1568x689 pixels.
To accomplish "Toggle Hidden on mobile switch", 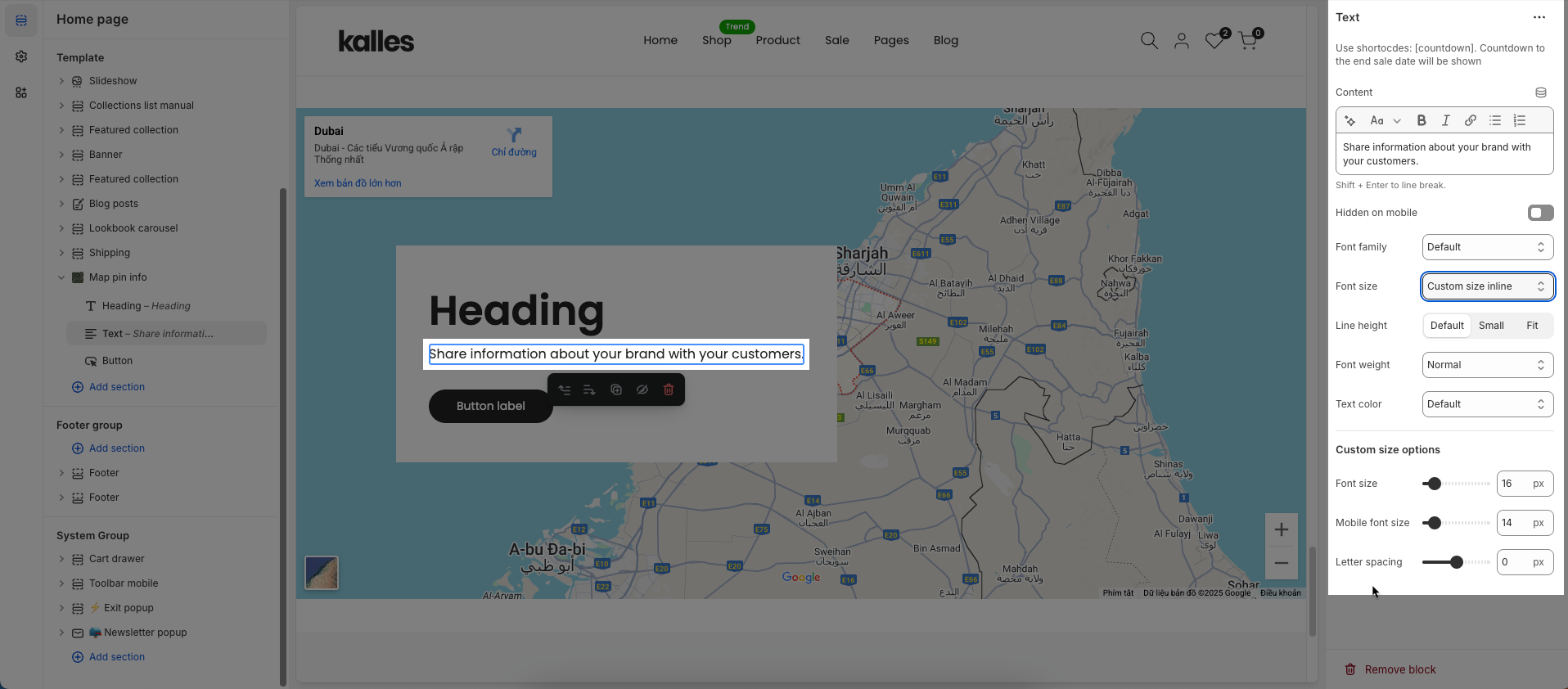I will [1540, 213].
